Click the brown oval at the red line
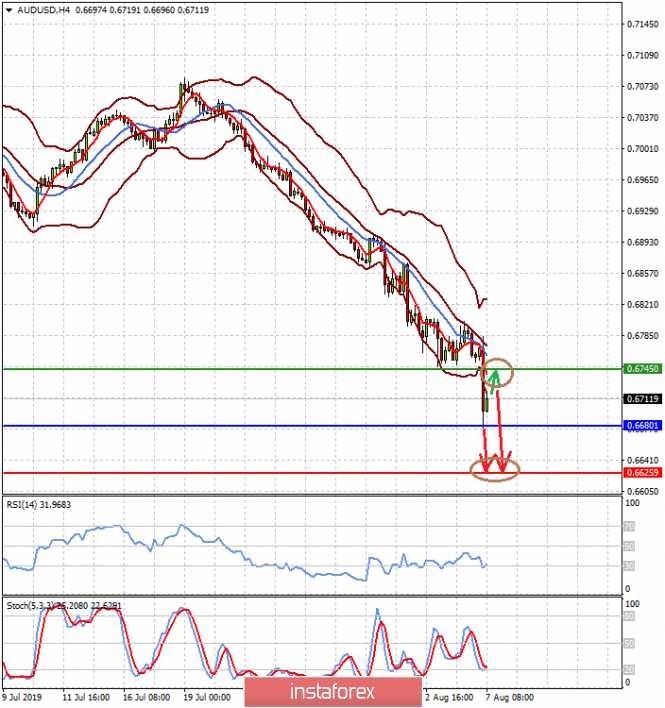The image size is (665, 708). pyautogui.click(x=496, y=470)
